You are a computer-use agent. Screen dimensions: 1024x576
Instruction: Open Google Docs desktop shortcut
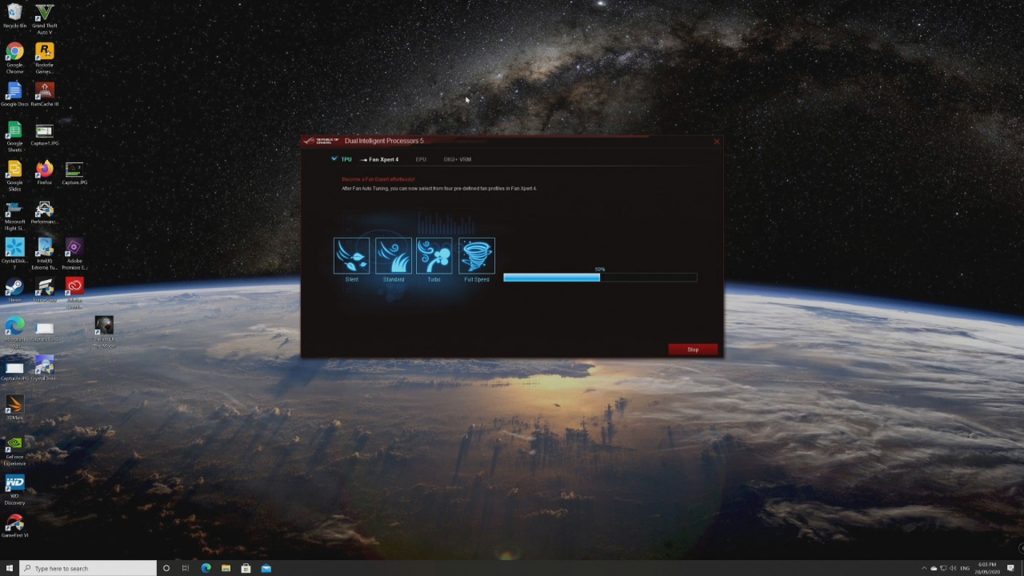(x=14, y=94)
